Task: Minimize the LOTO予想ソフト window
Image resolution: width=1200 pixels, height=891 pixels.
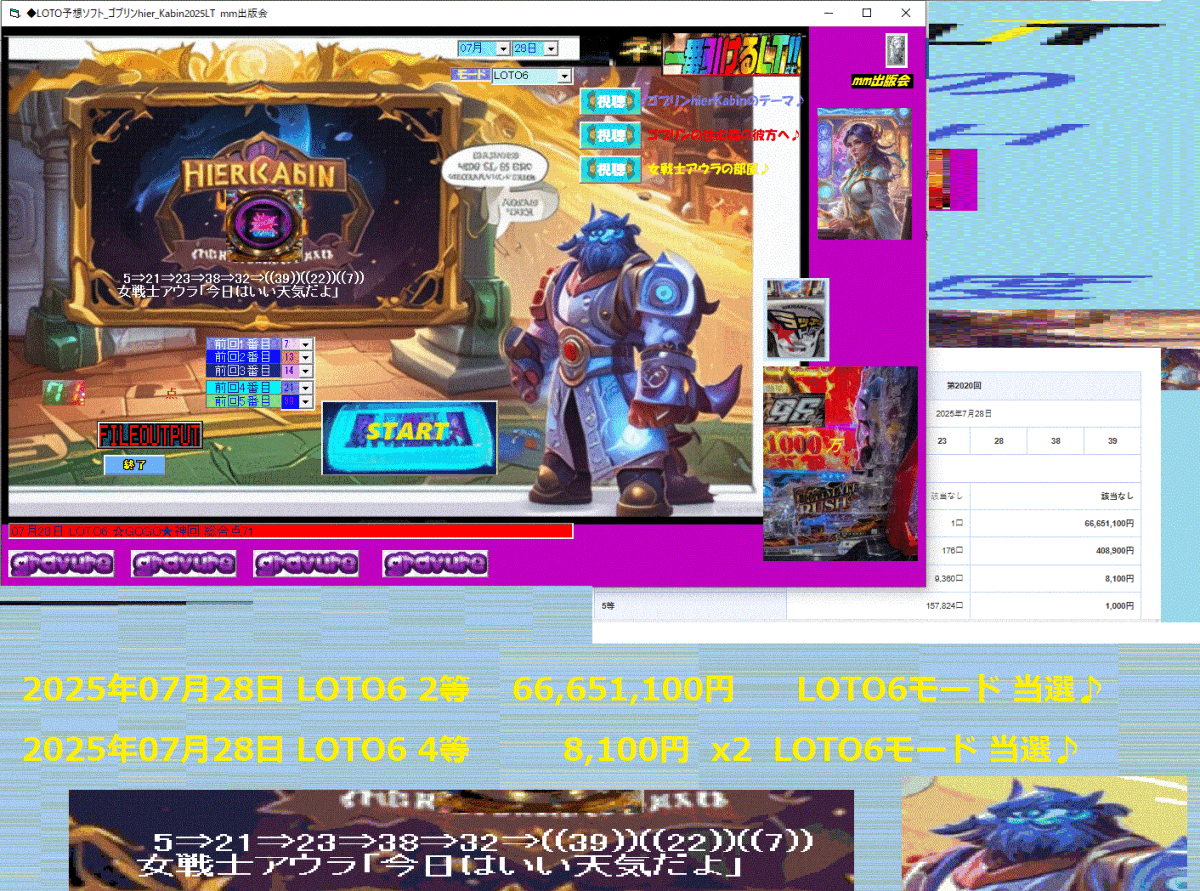Action: pyautogui.click(x=827, y=13)
